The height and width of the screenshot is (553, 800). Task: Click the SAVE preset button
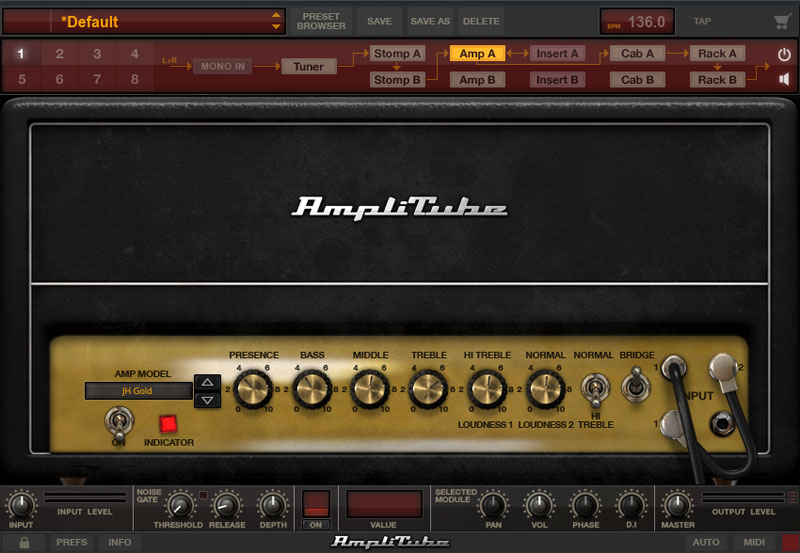coord(379,21)
